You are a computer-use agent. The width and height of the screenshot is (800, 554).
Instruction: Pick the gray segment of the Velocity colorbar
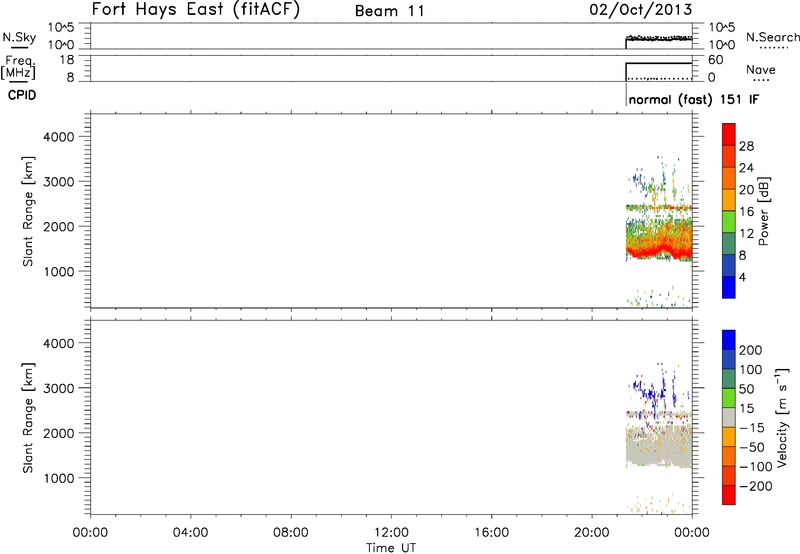coord(729,418)
